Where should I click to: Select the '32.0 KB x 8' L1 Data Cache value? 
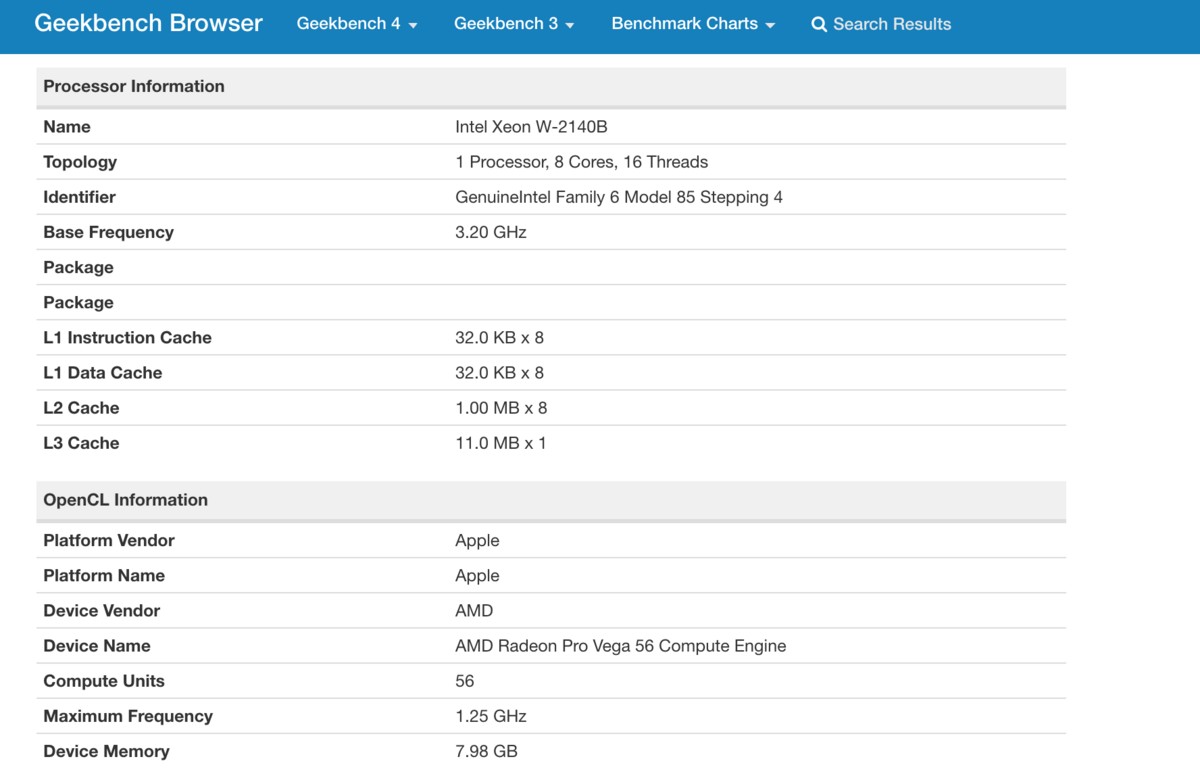tap(499, 373)
